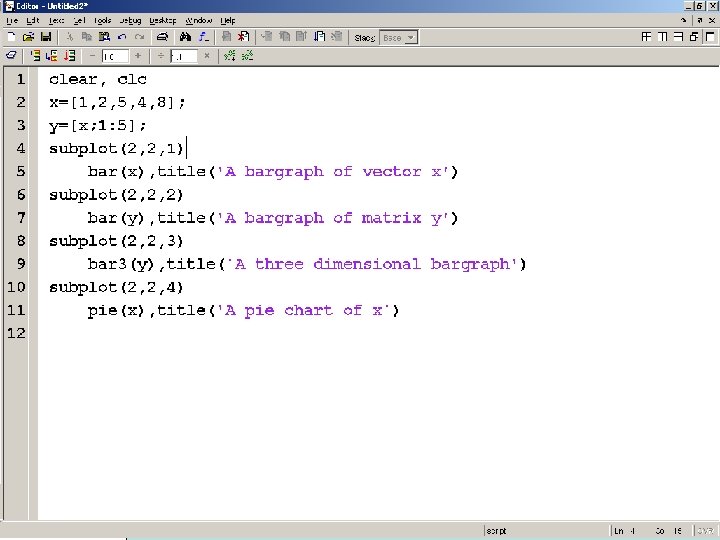Create a new M-file with New icon
The width and height of the screenshot is (720, 540).
point(11,37)
